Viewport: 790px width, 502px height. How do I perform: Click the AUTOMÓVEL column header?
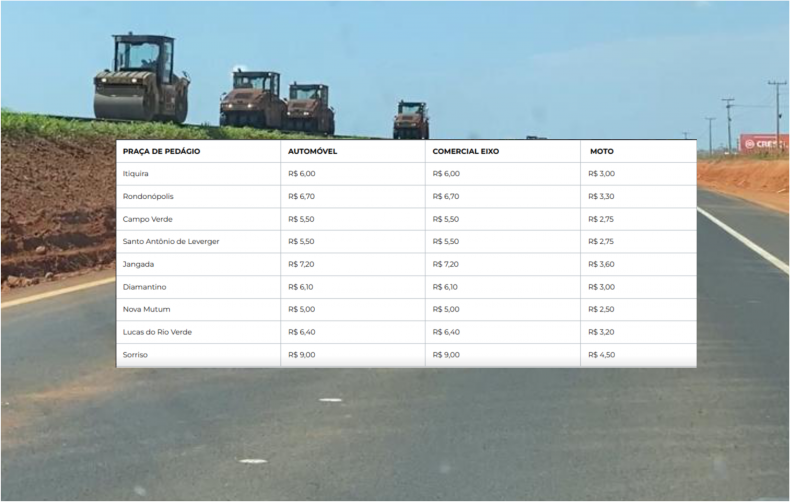coord(312,151)
